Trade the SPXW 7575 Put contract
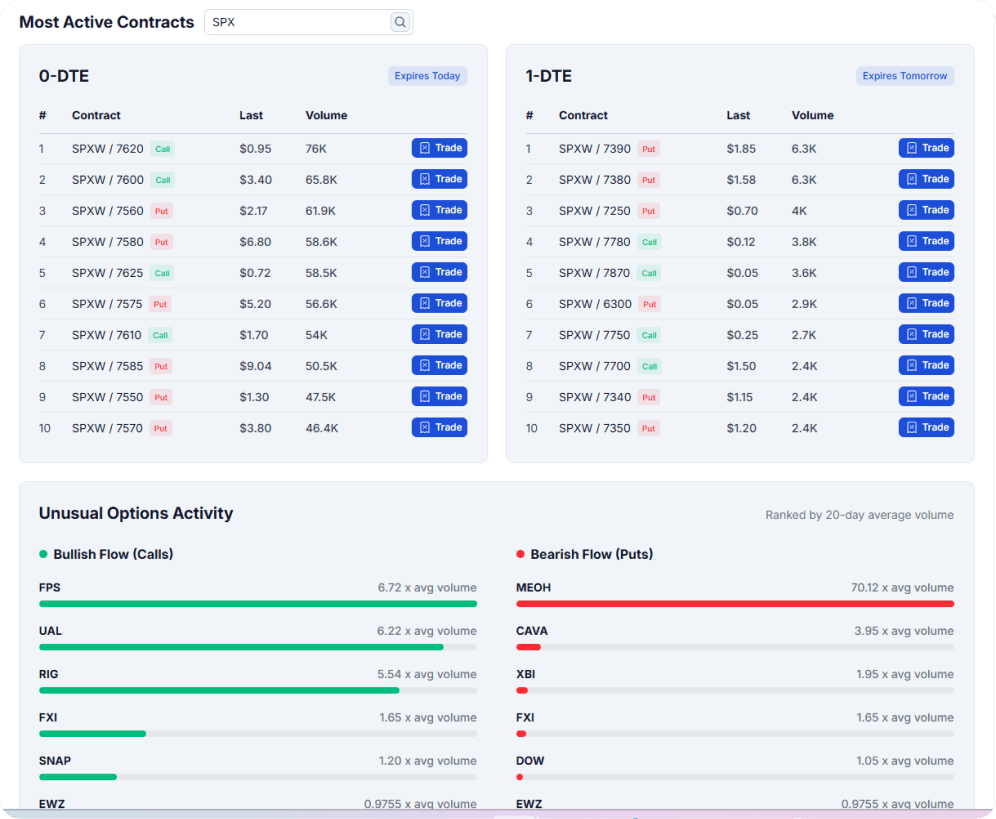This screenshot has width=996, height=819. coord(439,304)
